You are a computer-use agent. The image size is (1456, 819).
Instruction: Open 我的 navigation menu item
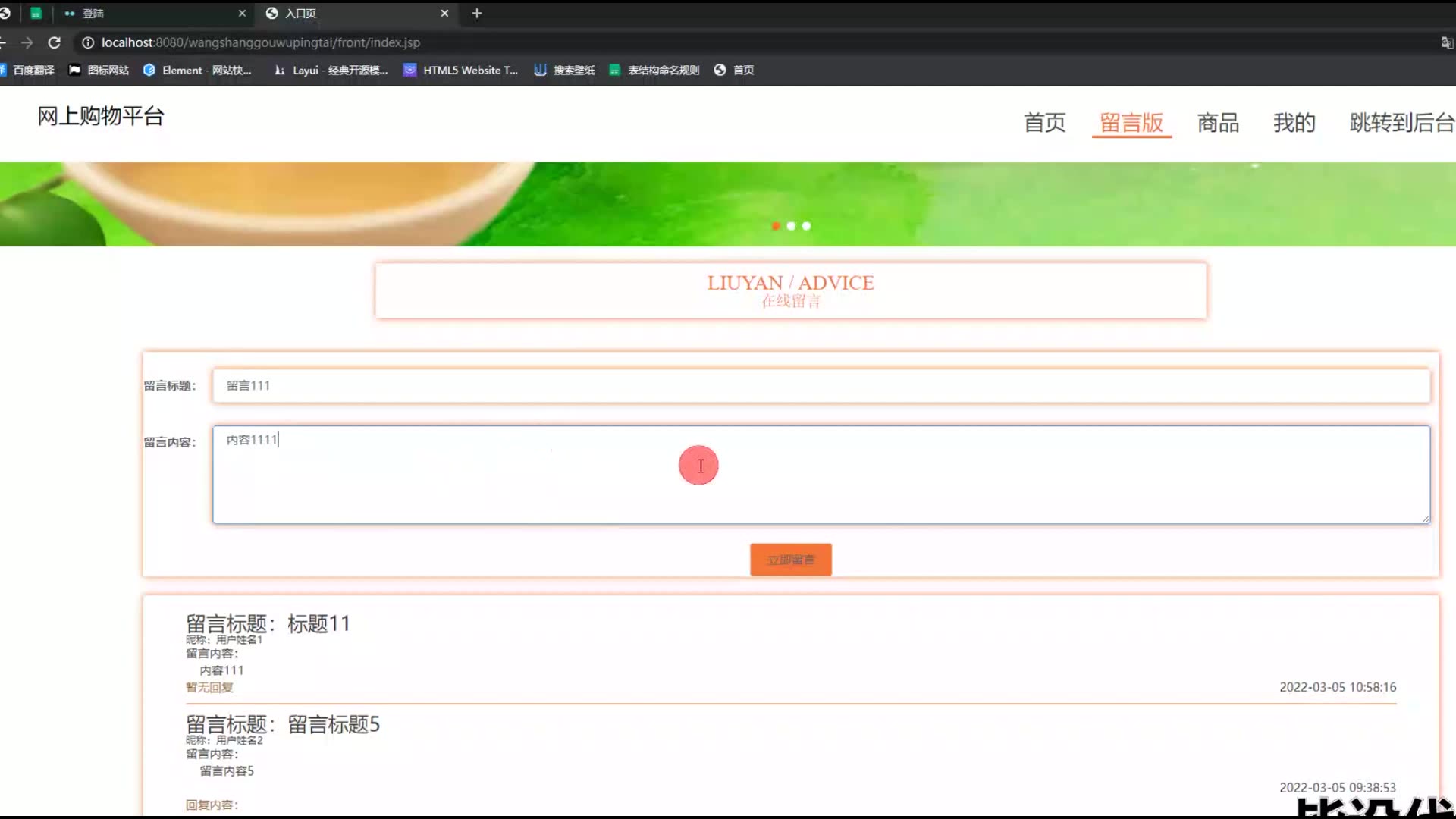[x=1294, y=122]
